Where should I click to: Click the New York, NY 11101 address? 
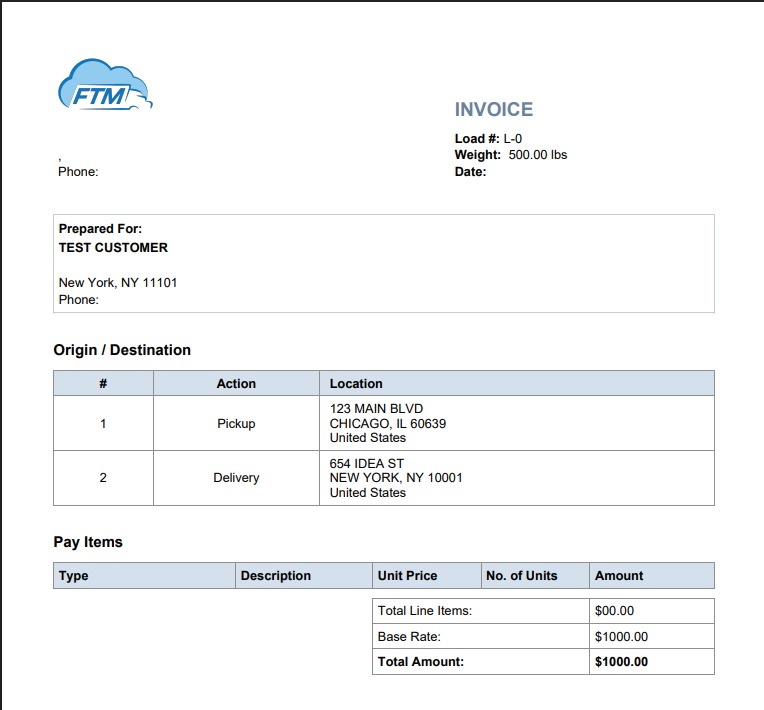pos(118,283)
